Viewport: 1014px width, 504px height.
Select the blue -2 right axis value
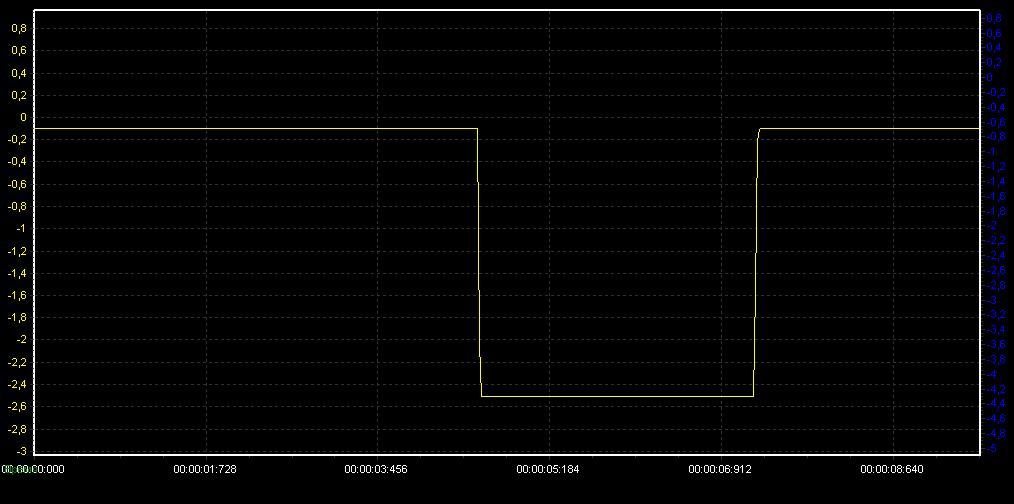991,226
